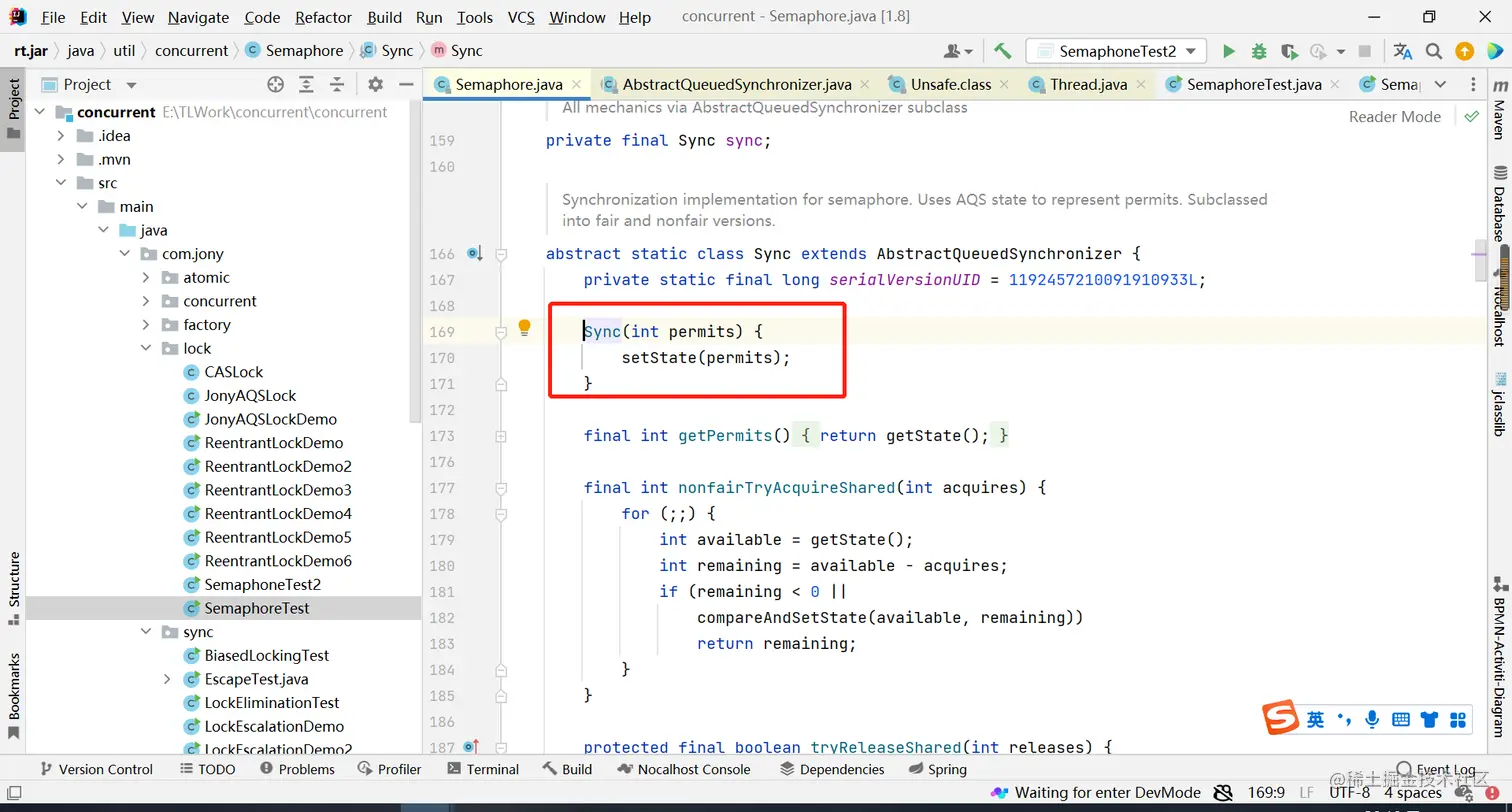The height and width of the screenshot is (812, 1512).
Task: Select SemaphoneTest2 in project tree
Action: point(262,584)
